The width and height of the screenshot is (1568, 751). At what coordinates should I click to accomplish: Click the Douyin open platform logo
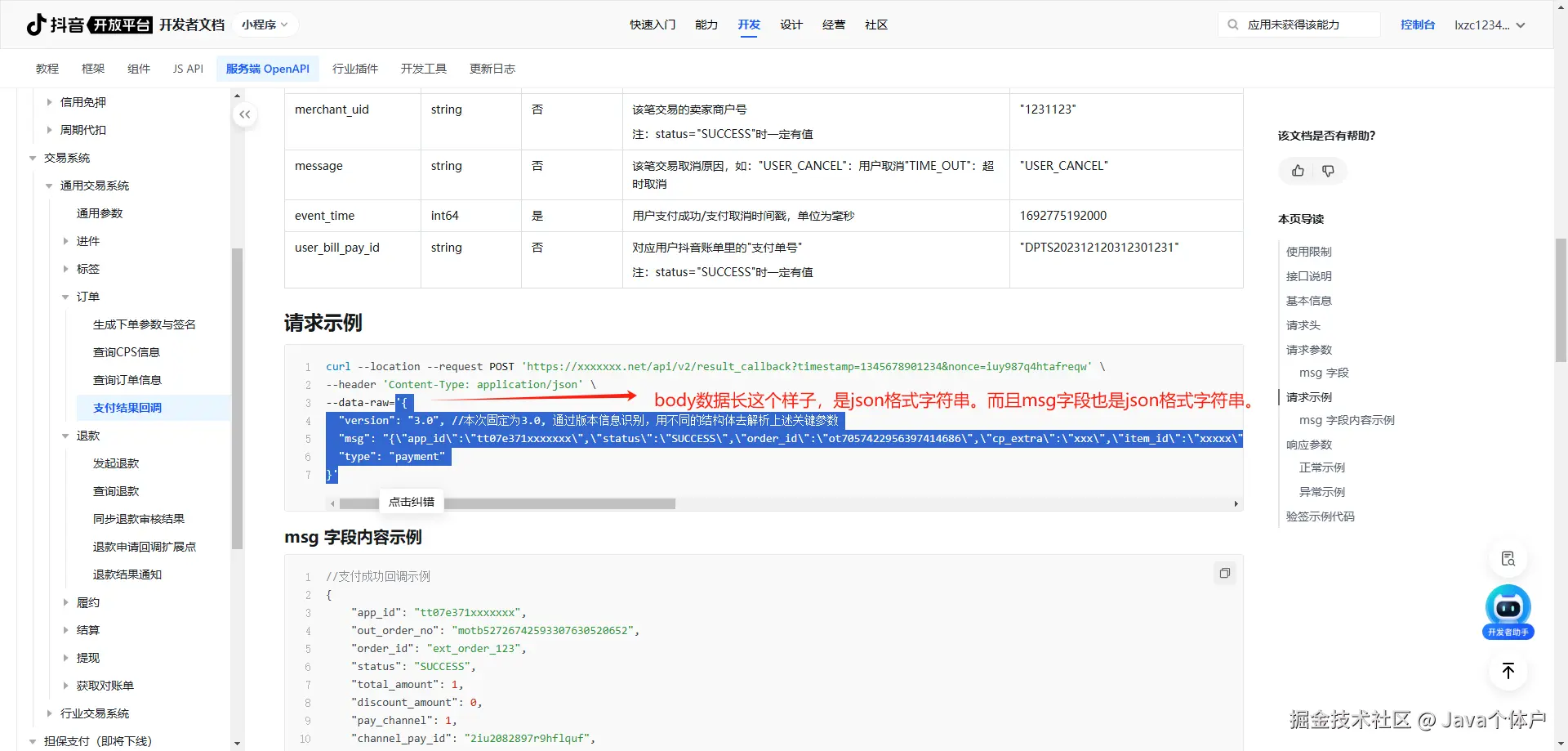[88, 25]
